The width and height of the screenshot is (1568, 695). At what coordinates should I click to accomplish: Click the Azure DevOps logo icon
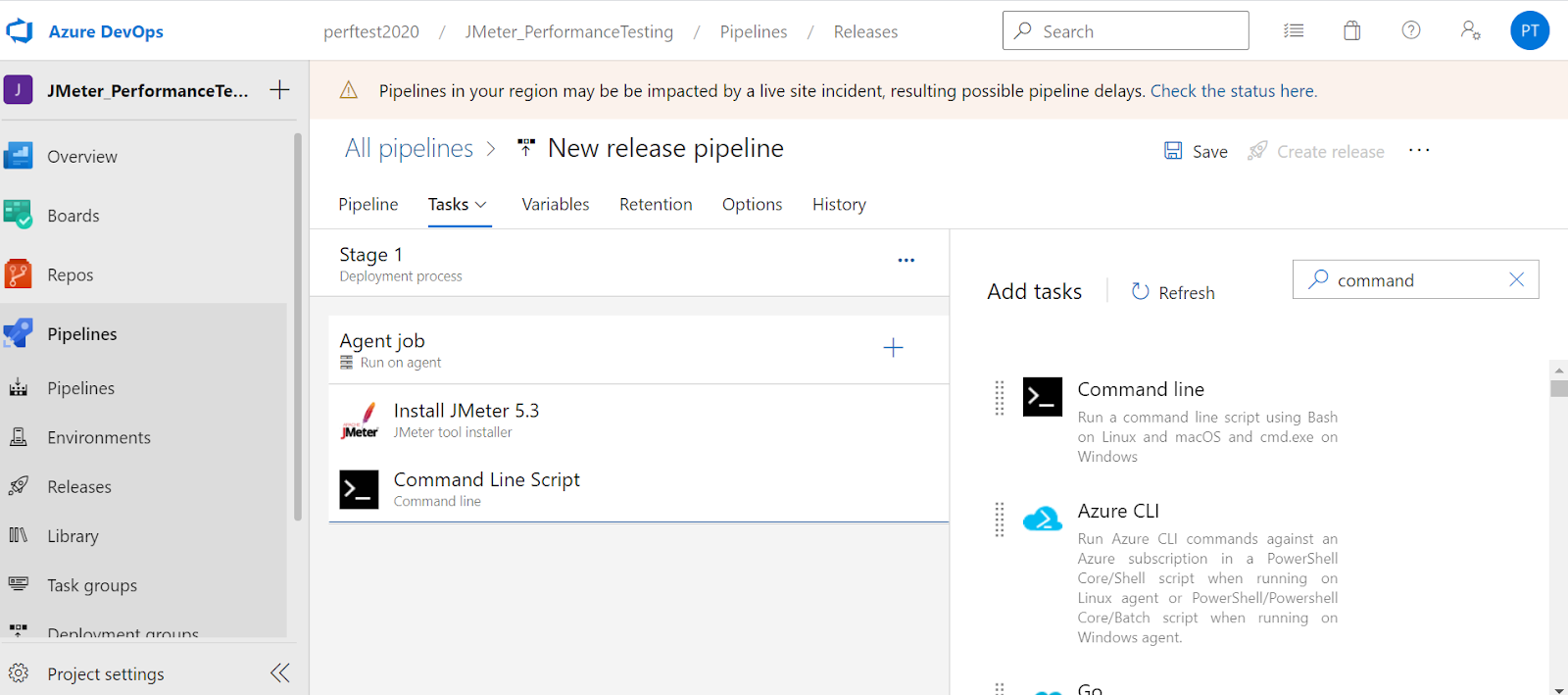[20, 31]
